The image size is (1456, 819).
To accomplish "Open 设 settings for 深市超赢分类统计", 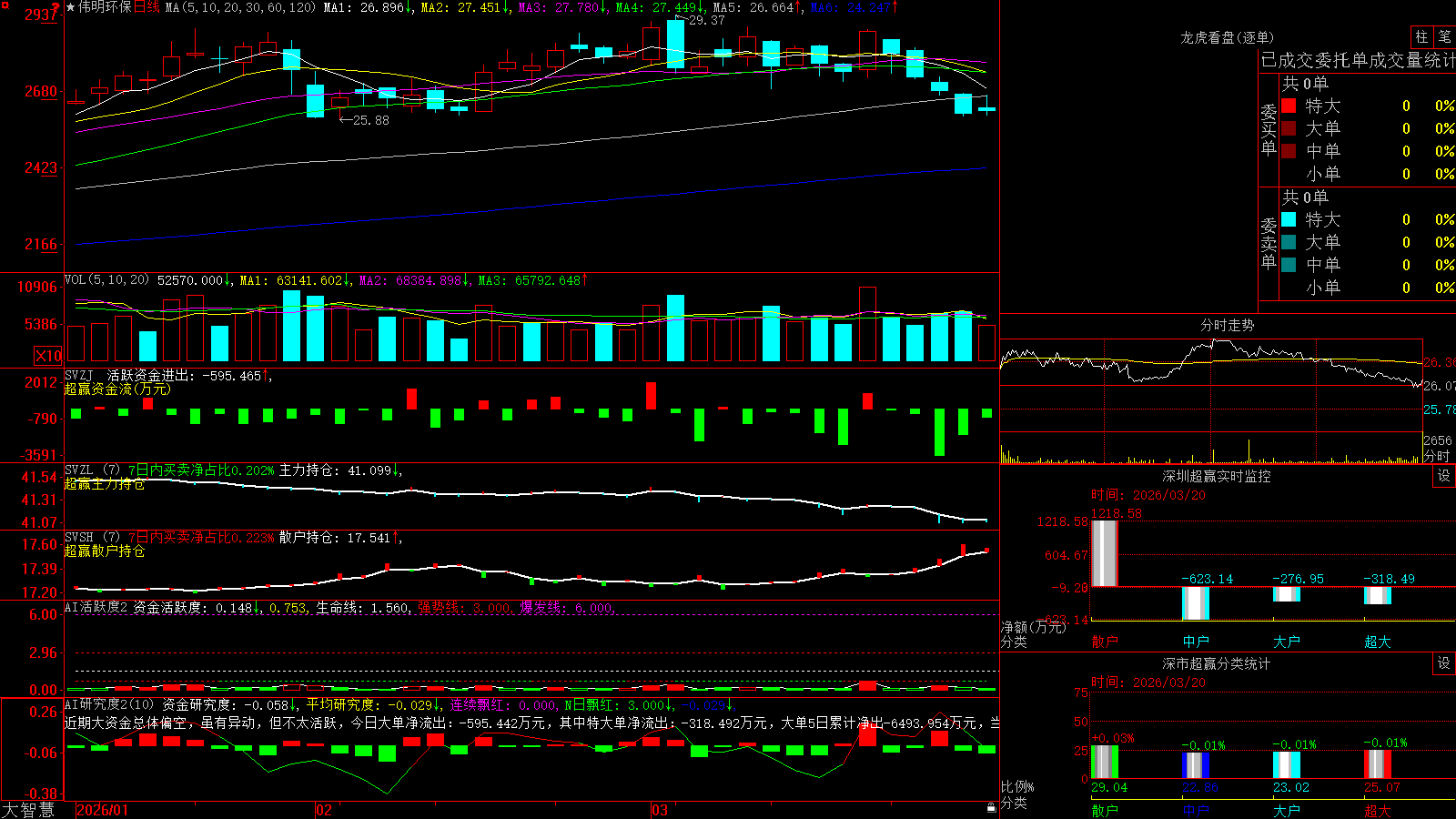I will point(1444,663).
